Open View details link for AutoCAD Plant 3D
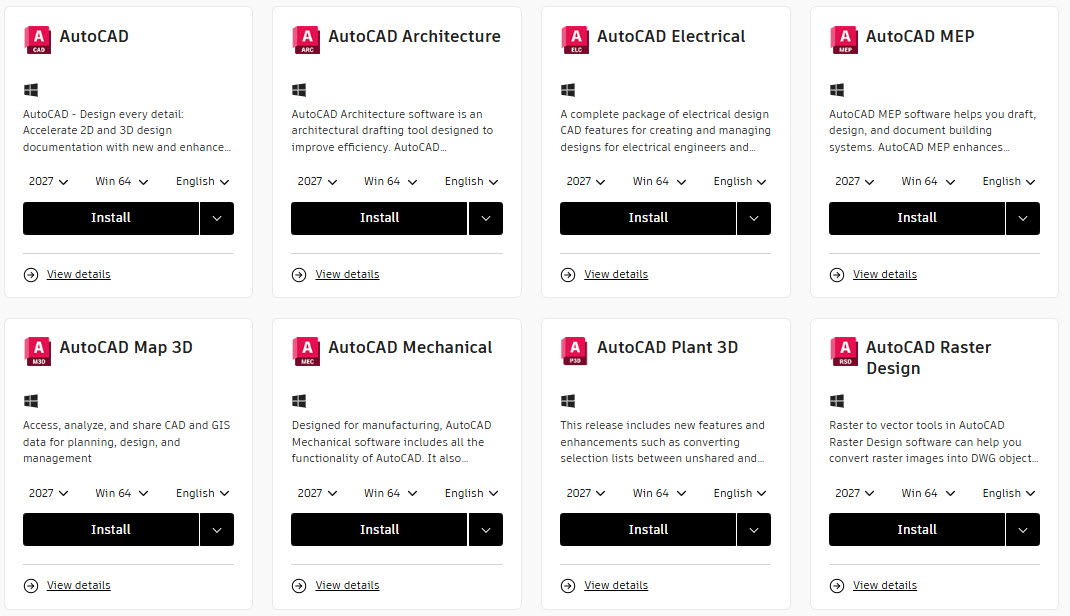The width and height of the screenshot is (1070, 616). [616, 586]
